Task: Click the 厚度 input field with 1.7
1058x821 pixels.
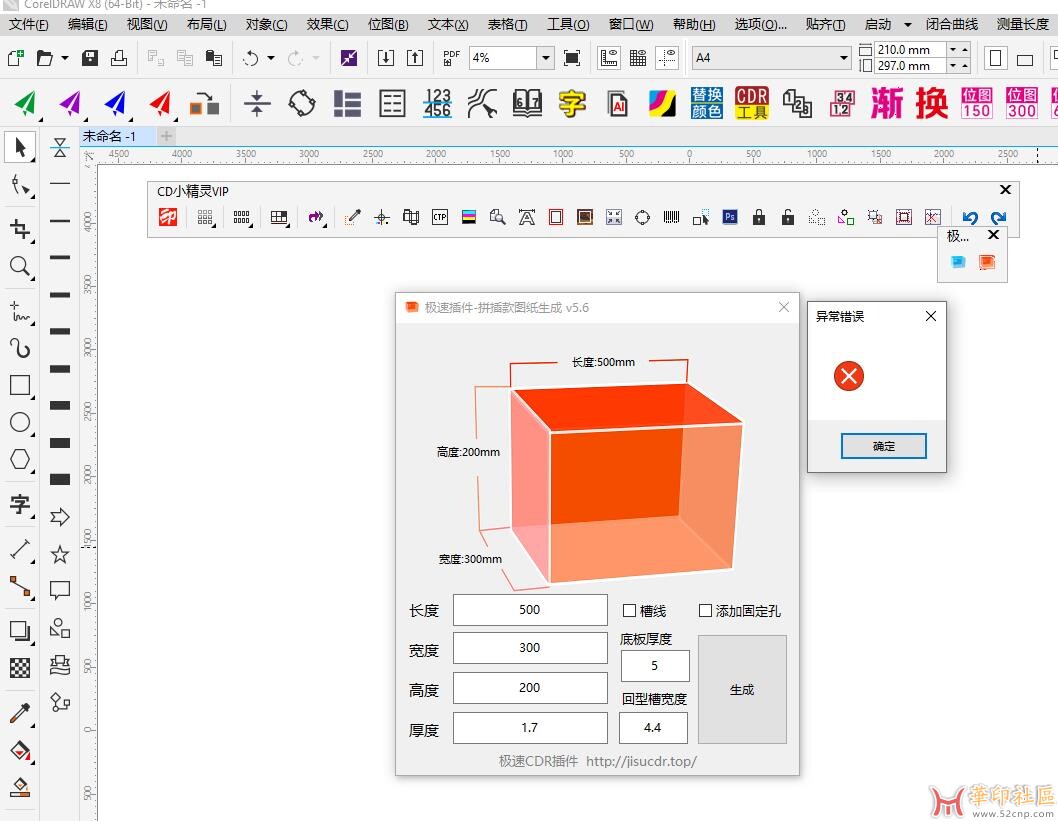Action: (x=530, y=728)
